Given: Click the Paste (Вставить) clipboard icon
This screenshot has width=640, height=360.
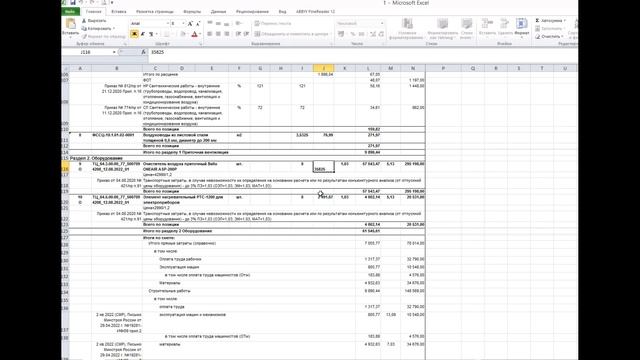Looking at the screenshot, I should click(x=71, y=24).
